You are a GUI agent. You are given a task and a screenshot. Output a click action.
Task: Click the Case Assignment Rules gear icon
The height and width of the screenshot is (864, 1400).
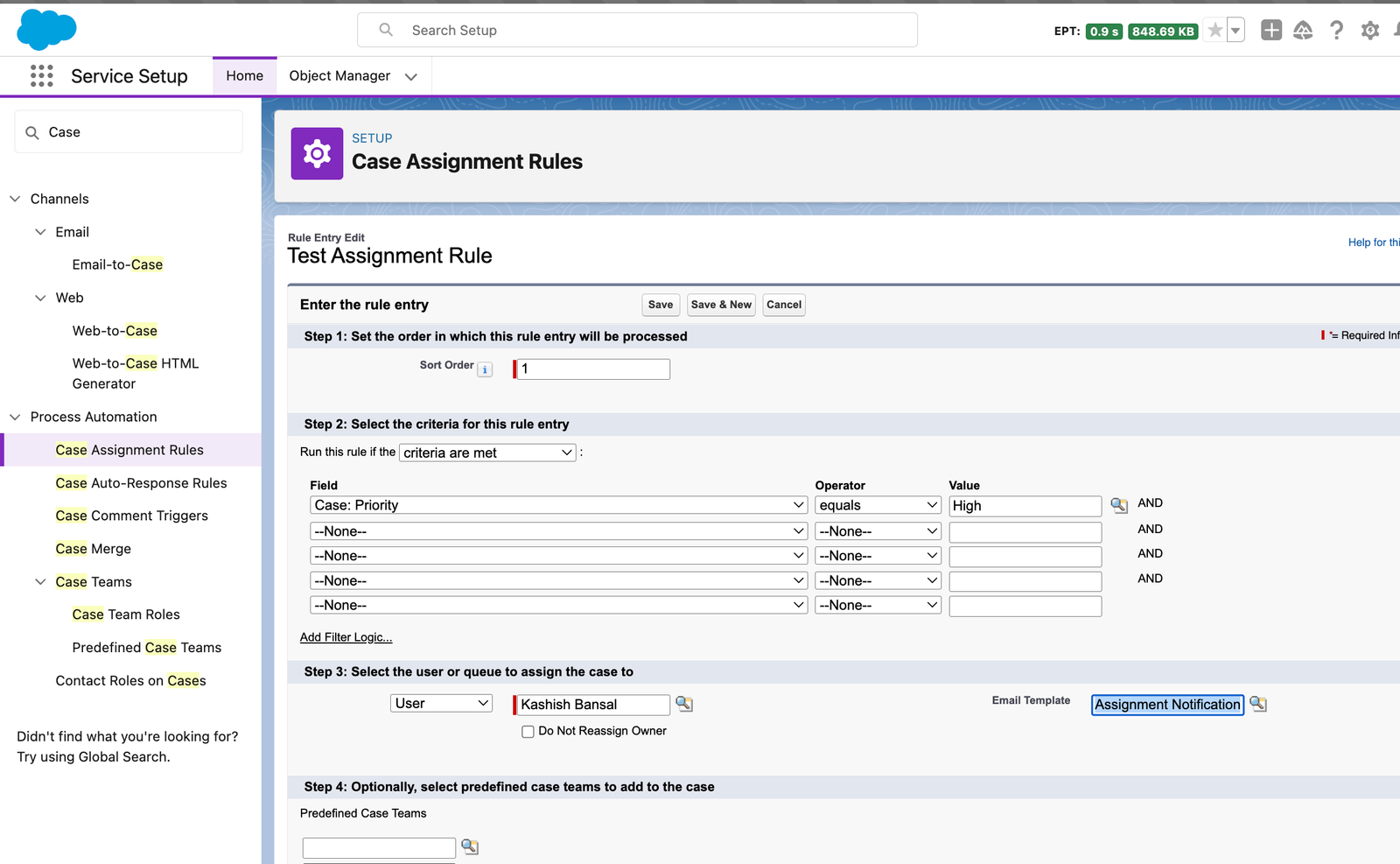(x=317, y=154)
